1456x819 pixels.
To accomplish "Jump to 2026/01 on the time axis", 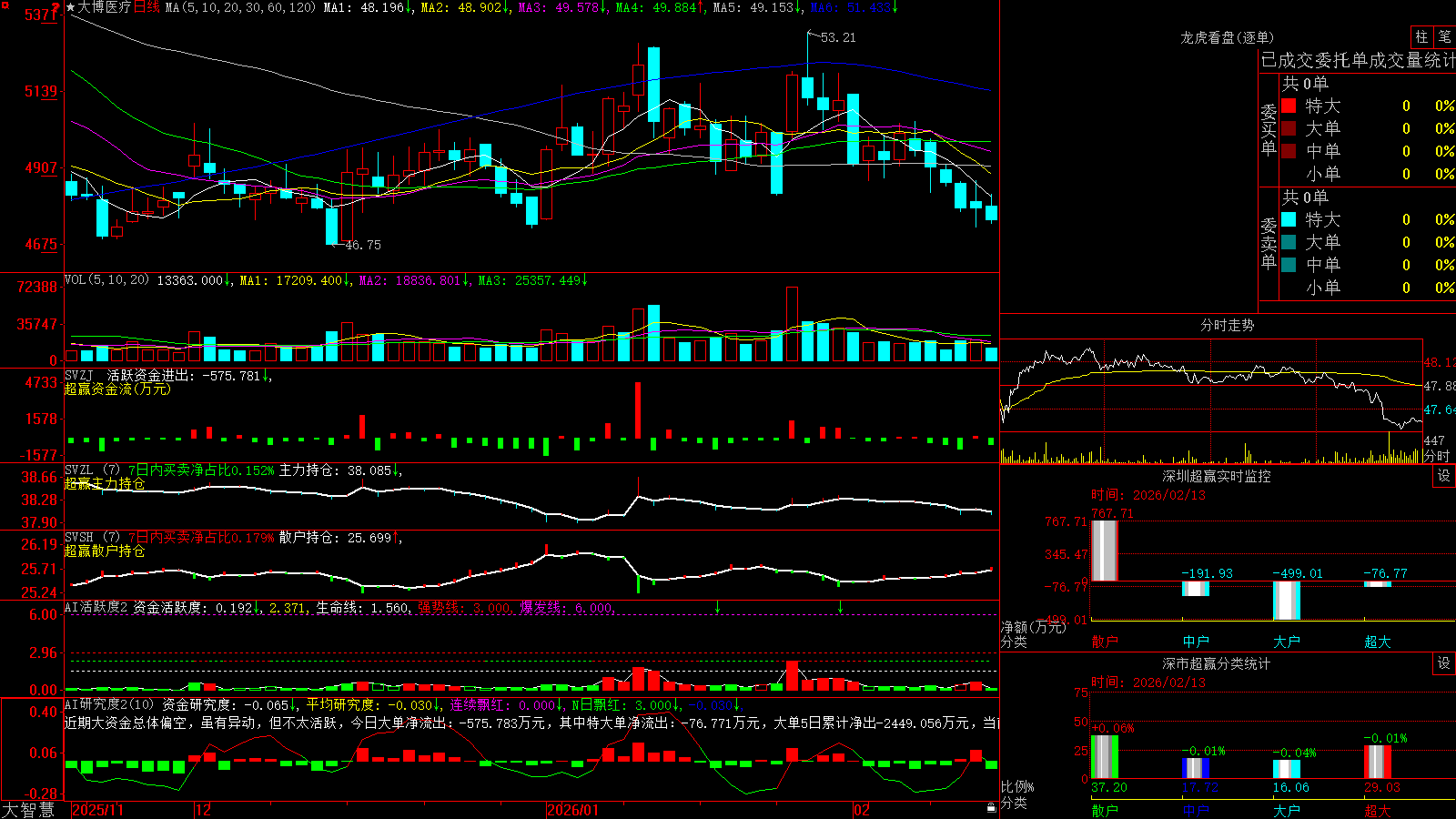I will tap(572, 810).
